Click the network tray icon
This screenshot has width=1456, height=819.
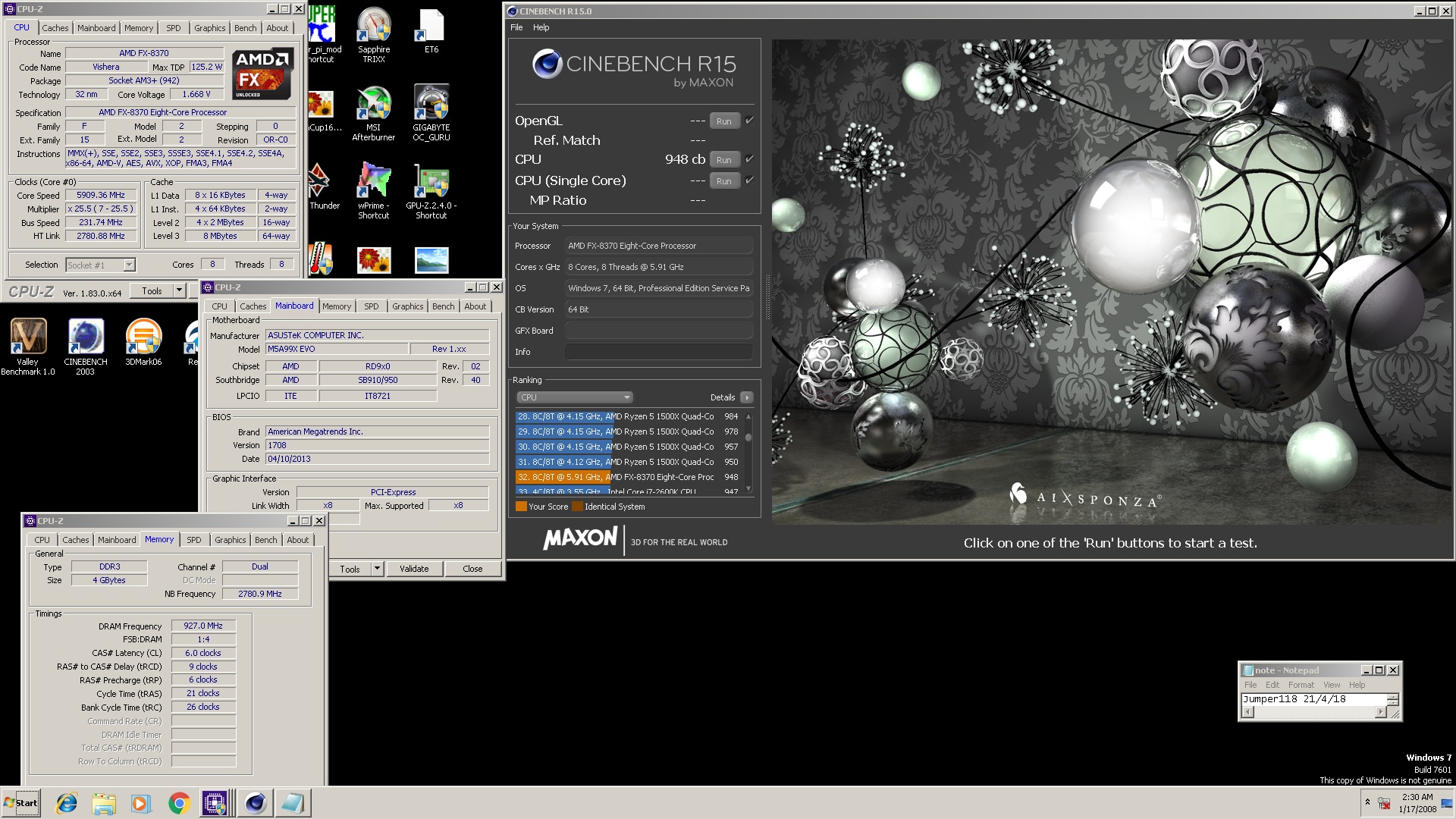coord(1384,803)
